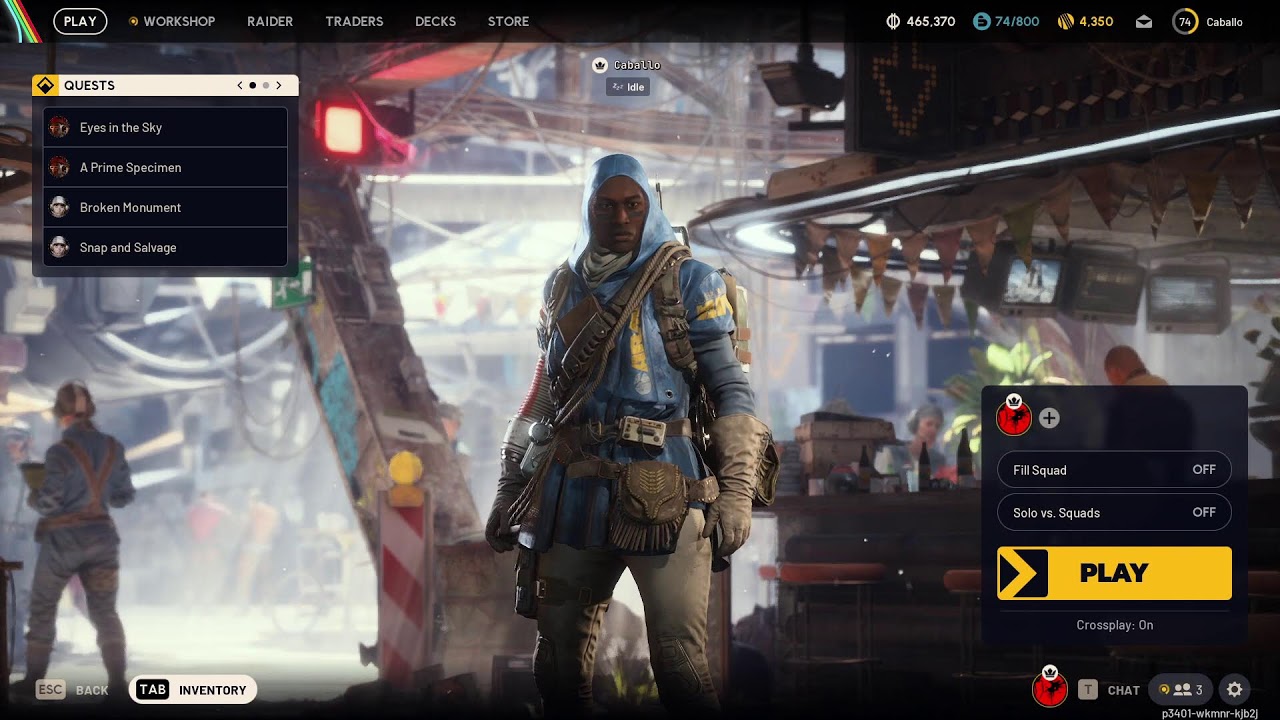Open the Eyes in the Sky quest
1280x720 pixels.
(x=165, y=127)
